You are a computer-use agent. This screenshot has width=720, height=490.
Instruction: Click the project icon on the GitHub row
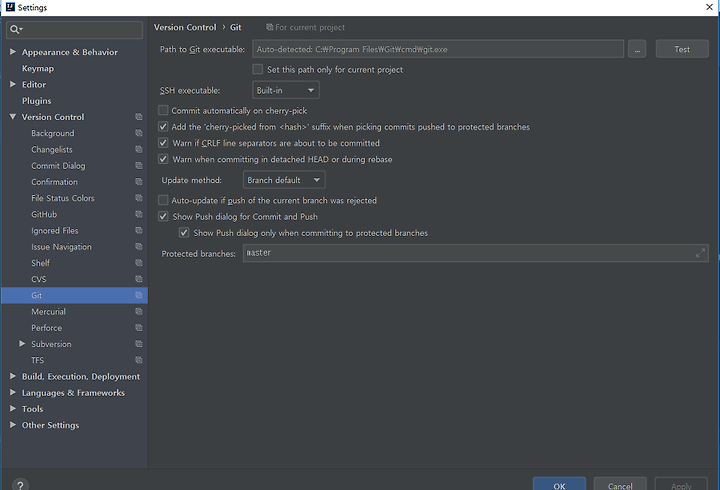pyautogui.click(x=139, y=214)
